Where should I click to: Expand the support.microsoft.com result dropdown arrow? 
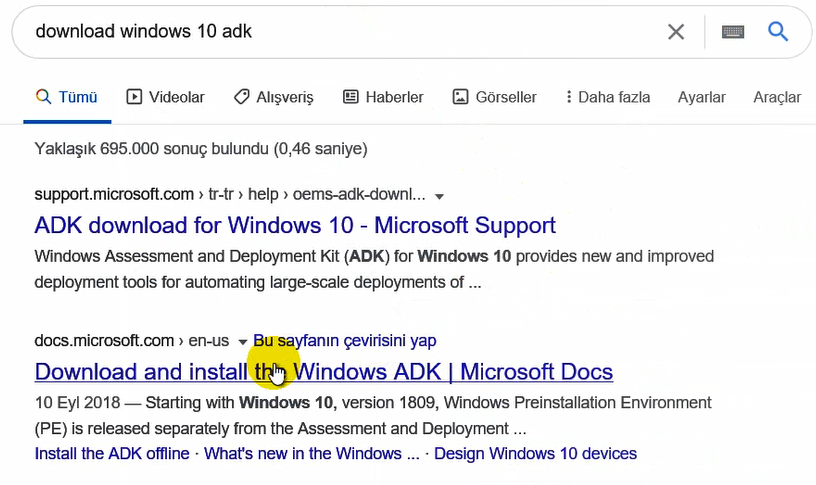tap(439, 196)
